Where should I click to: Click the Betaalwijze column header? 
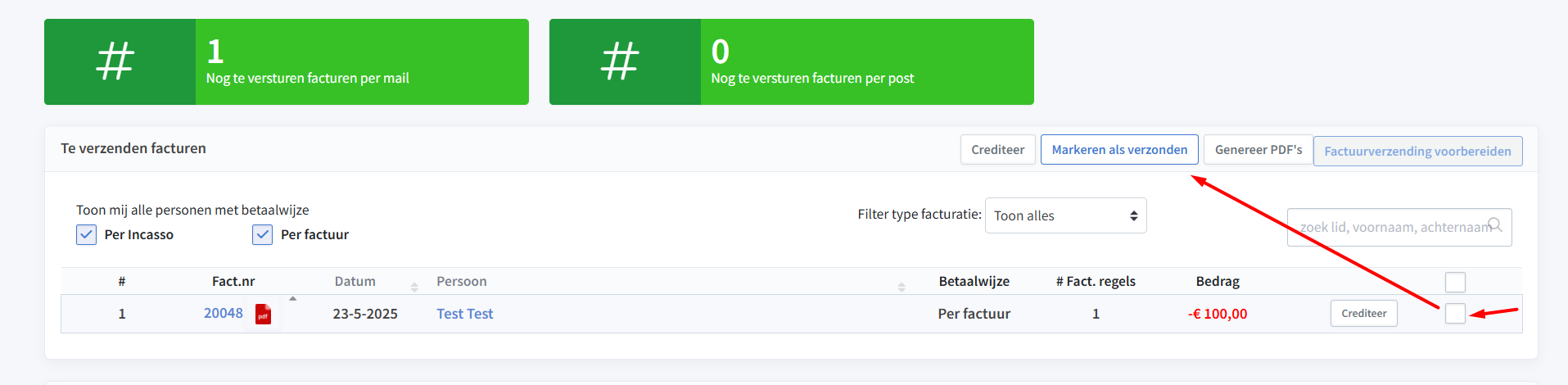[974, 282]
